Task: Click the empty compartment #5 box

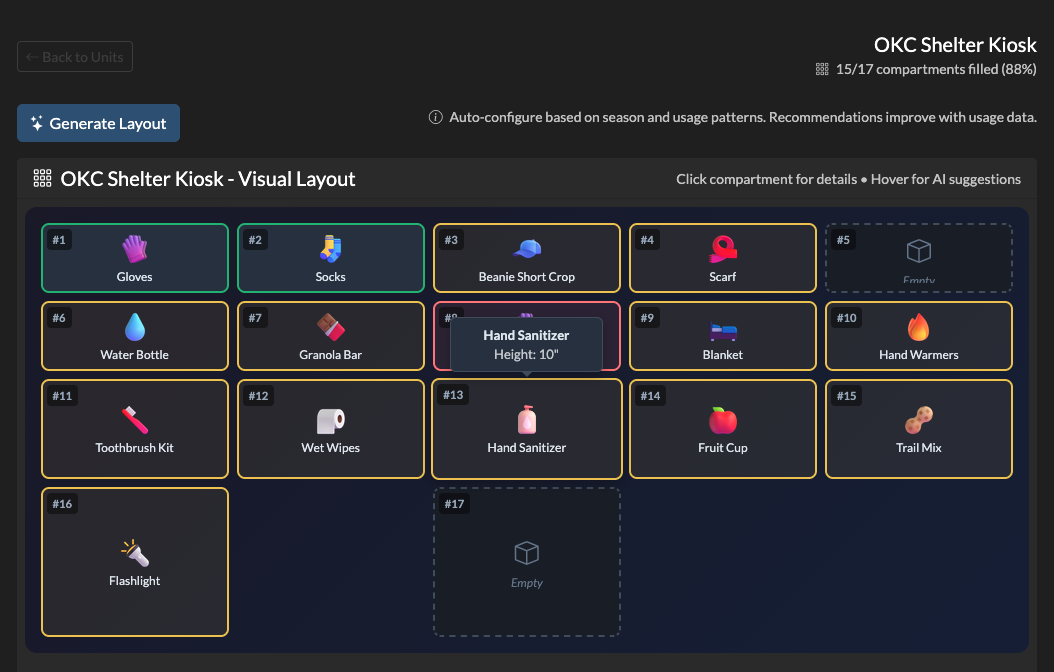Action: coord(919,258)
